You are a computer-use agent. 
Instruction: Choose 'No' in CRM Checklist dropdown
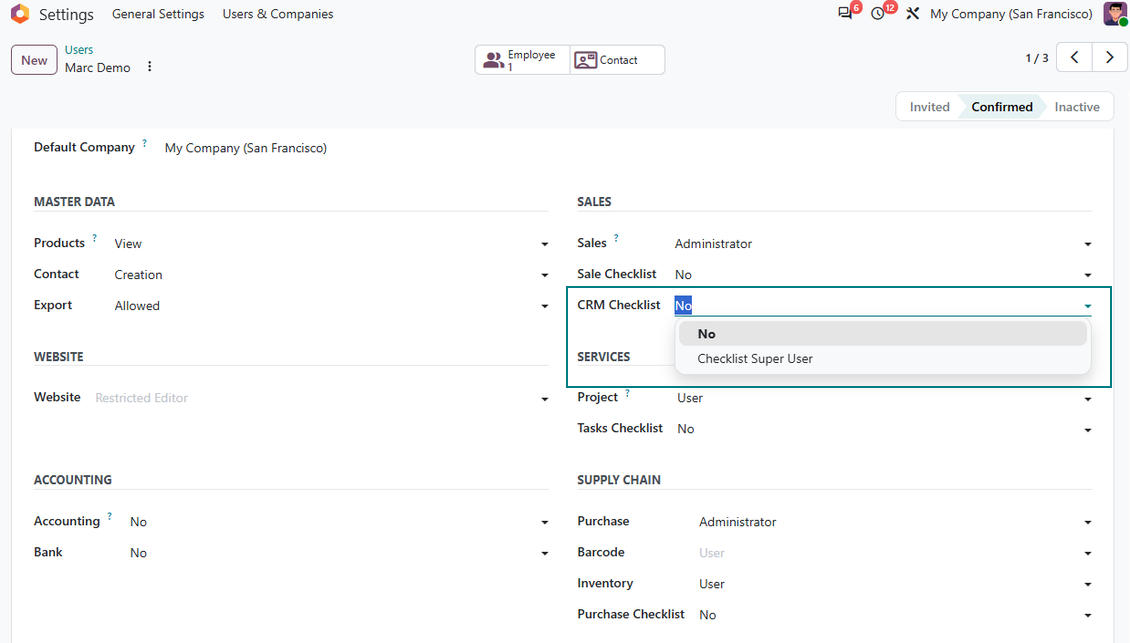click(x=883, y=334)
